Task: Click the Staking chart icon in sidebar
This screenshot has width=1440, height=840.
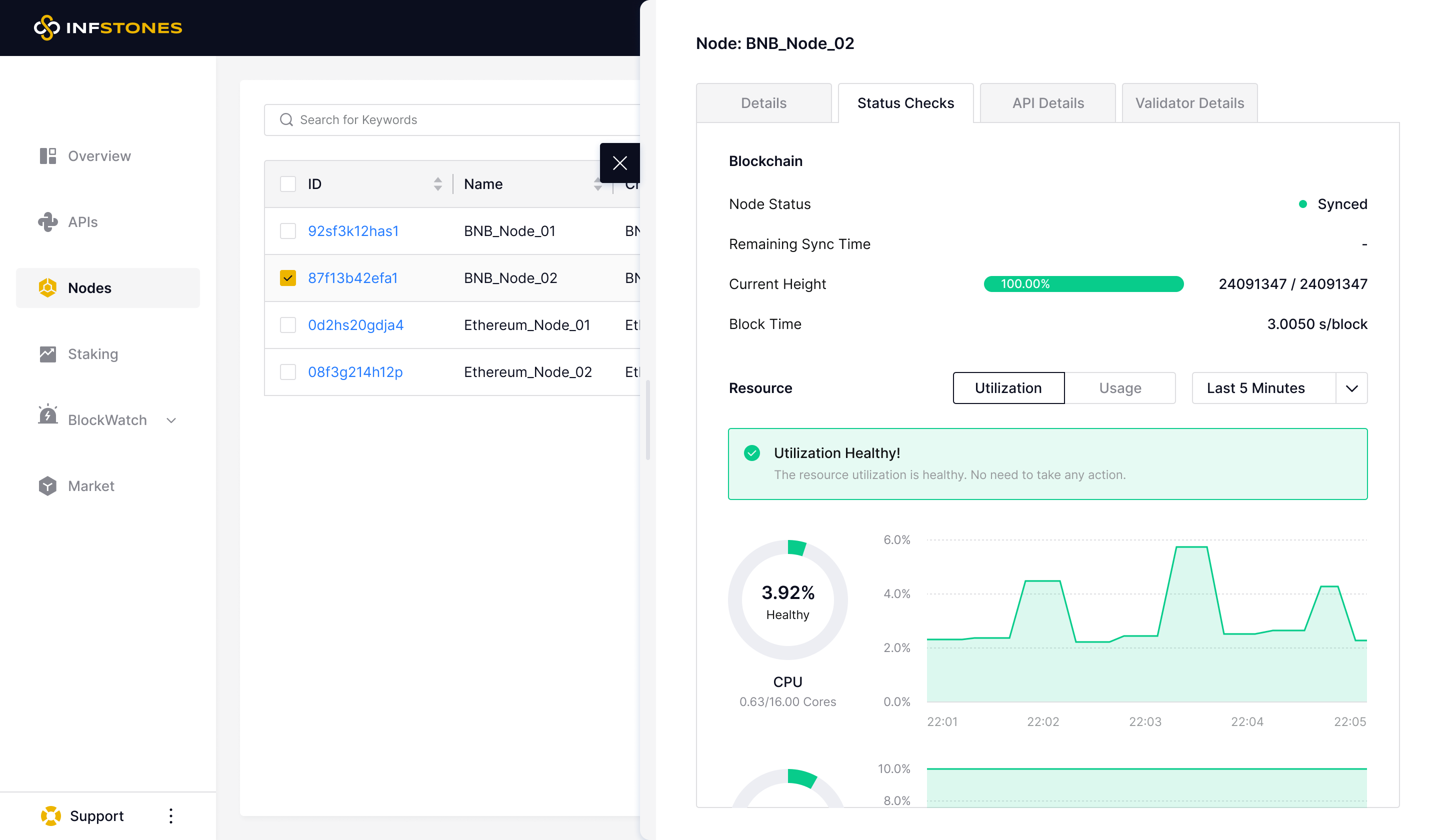Action: (x=48, y=354)
